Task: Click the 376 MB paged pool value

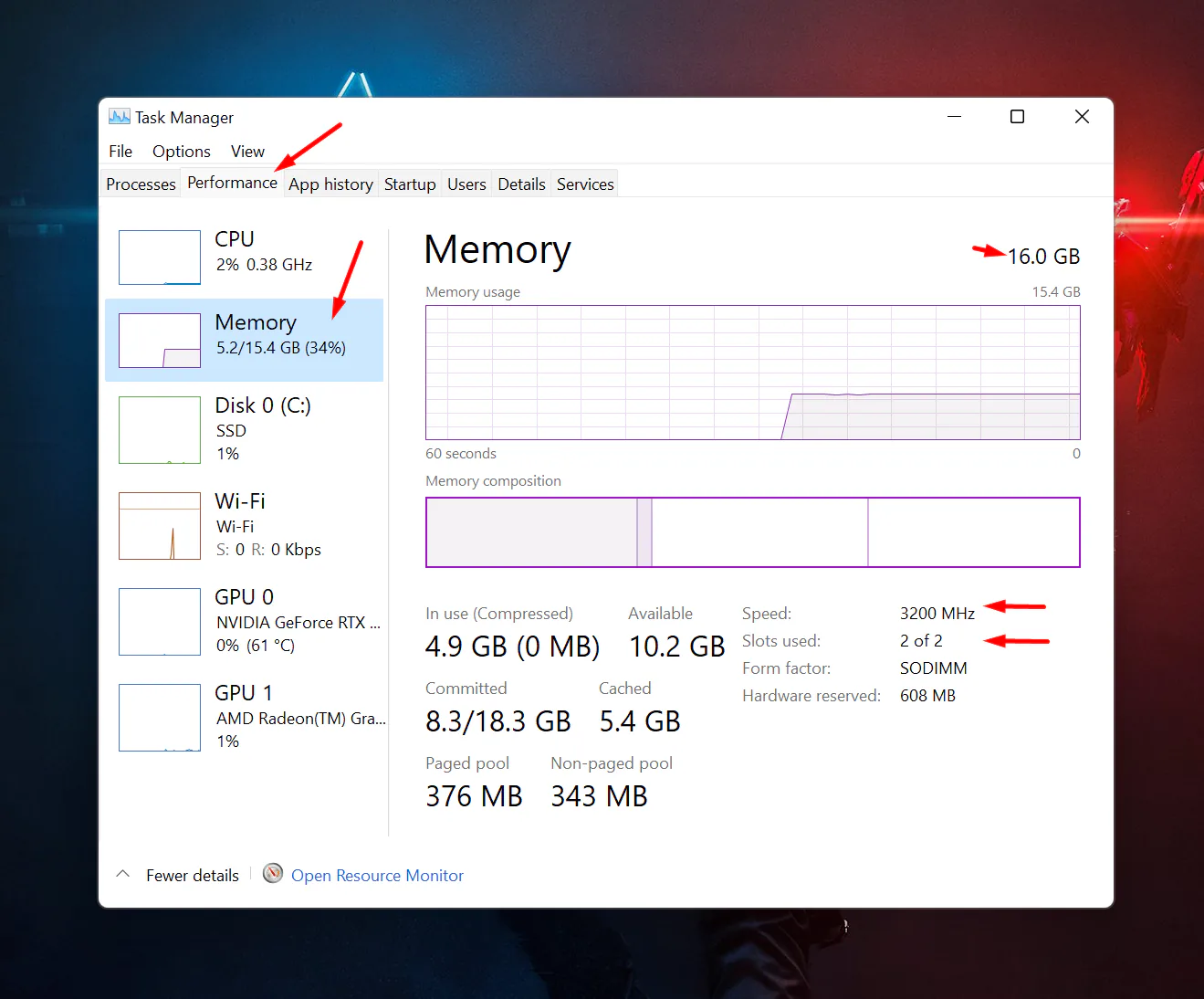Action: [x=474, y=796]
